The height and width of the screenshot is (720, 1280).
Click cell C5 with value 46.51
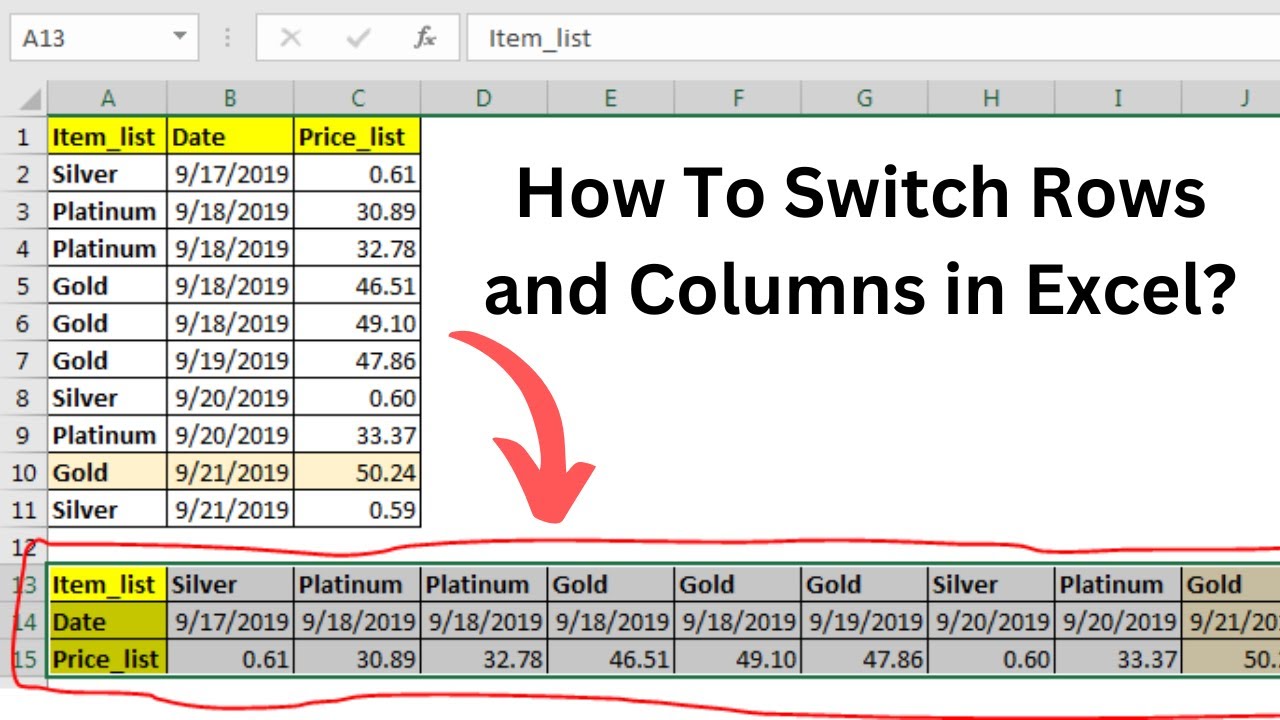[357, 286]
